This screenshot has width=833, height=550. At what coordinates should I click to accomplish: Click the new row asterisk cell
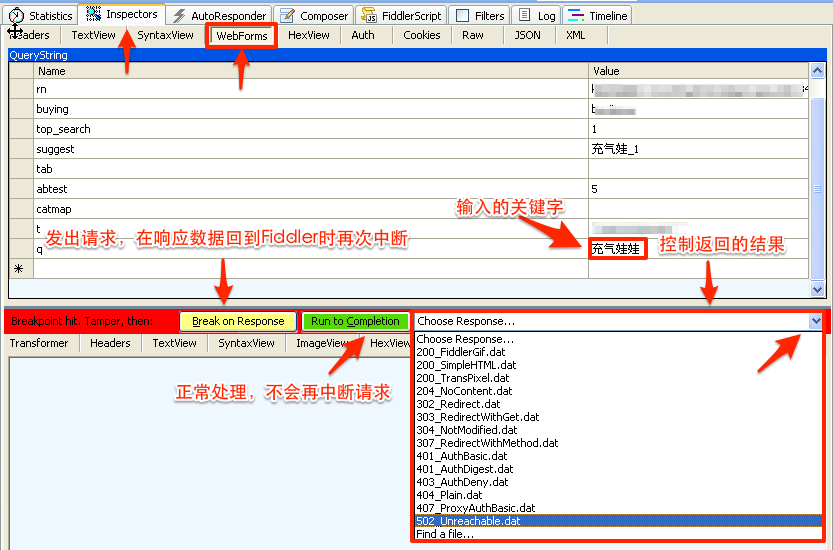(x=22, y=269)
